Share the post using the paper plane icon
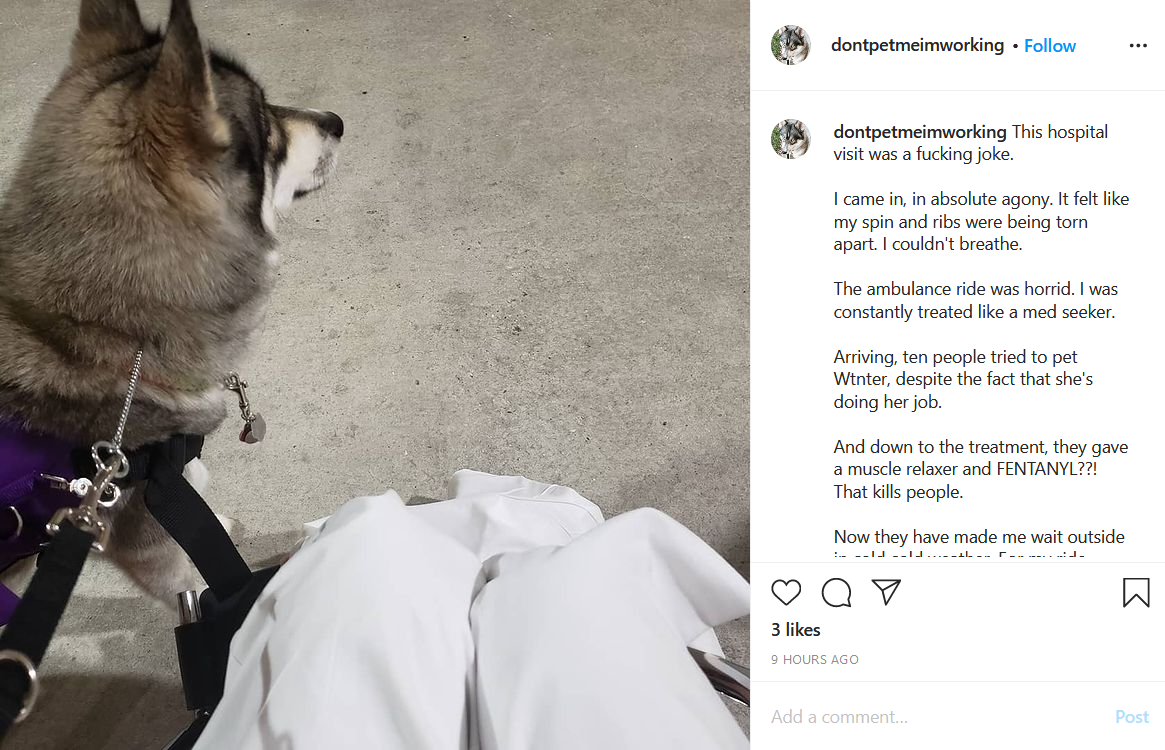Image resolution: width=1165 pixels, height=750 pixels. click(x=886, y=592)
